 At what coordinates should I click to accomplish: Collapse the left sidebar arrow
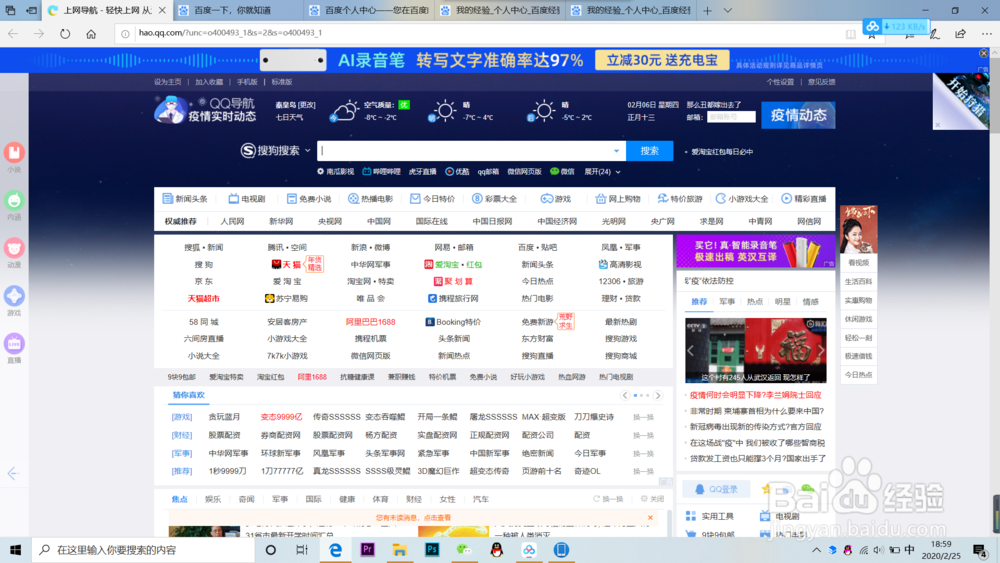(x=13, y=473)
